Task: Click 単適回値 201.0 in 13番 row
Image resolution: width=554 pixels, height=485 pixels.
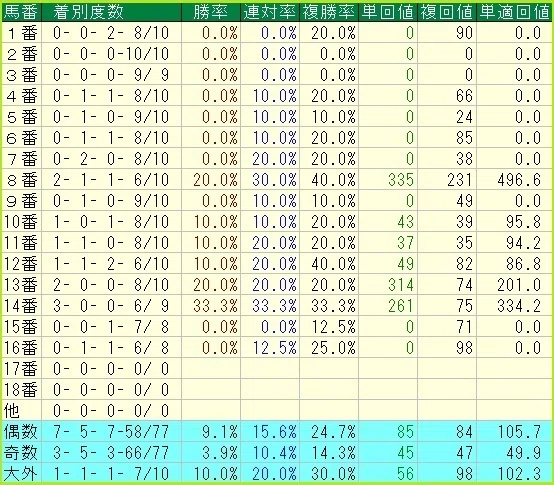Action: pyautogui.click(x=519, y=285)
